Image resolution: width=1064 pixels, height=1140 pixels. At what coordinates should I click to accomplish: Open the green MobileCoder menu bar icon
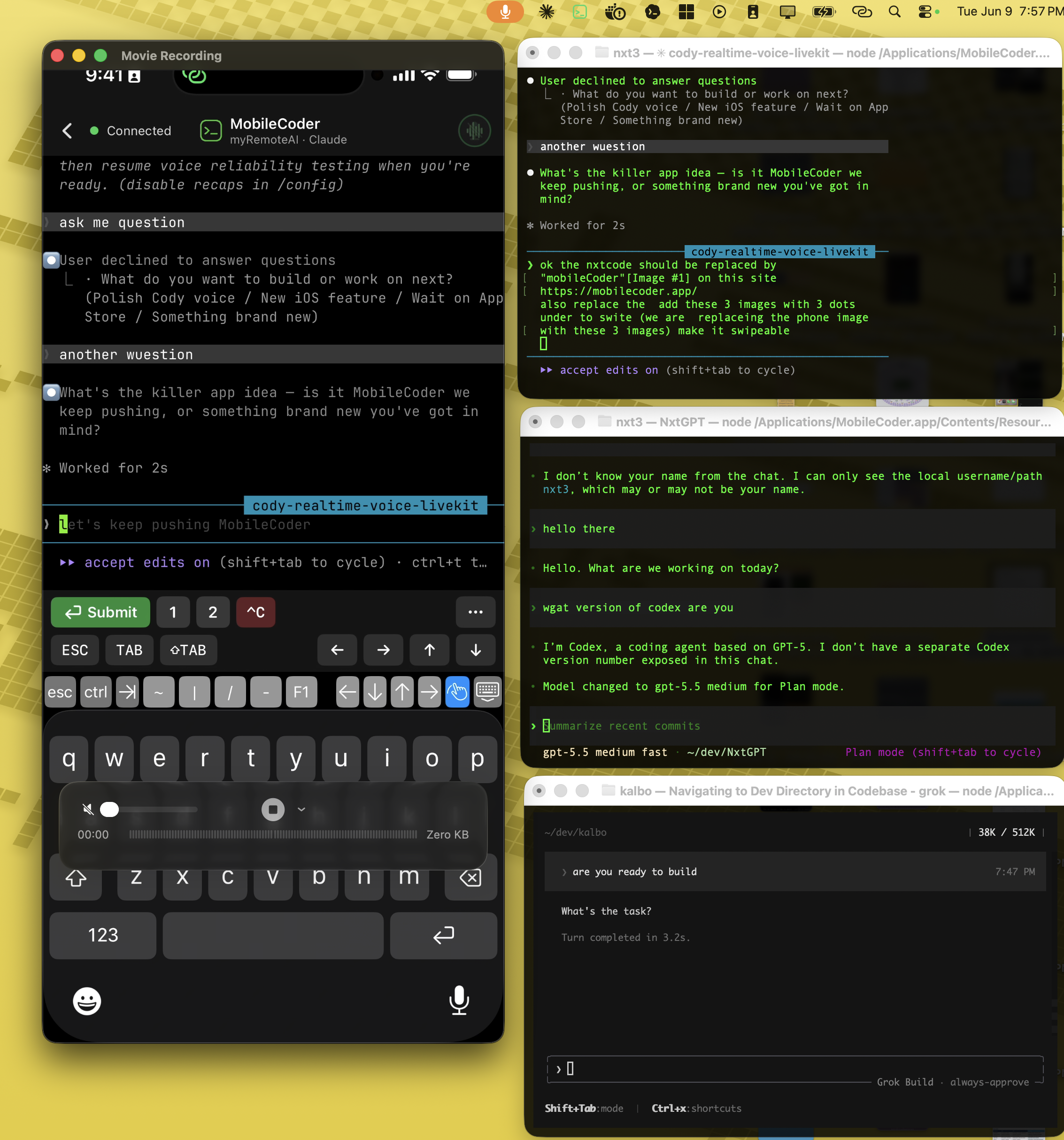580,11
